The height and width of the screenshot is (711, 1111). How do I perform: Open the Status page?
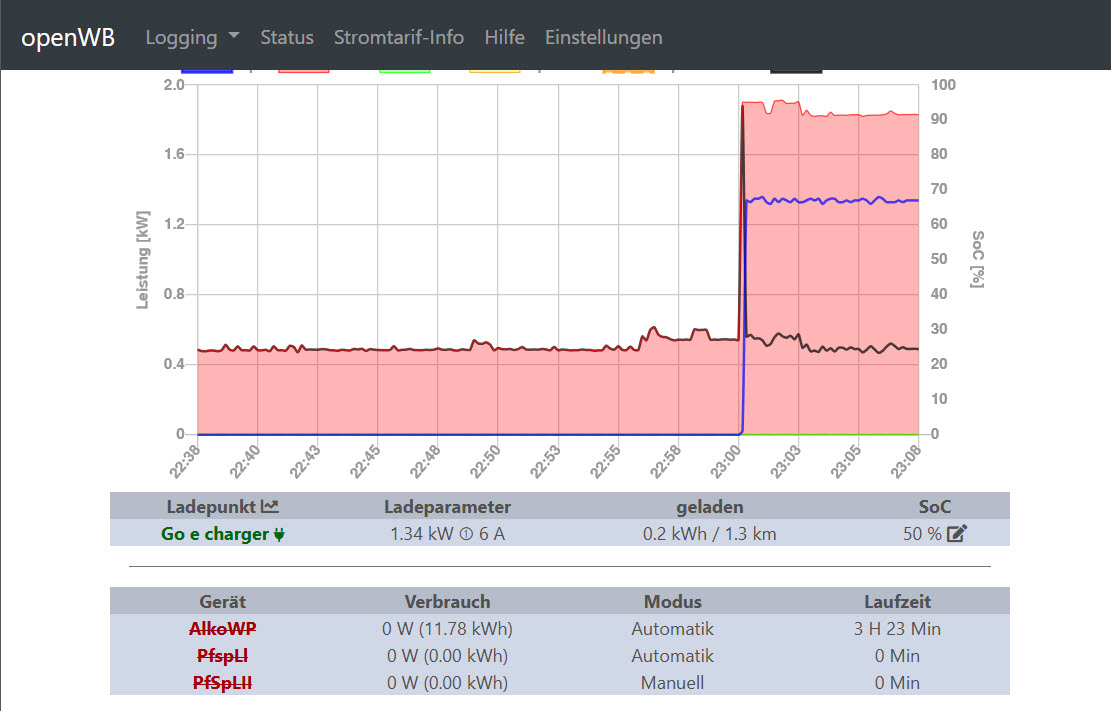tap(287, 37)
